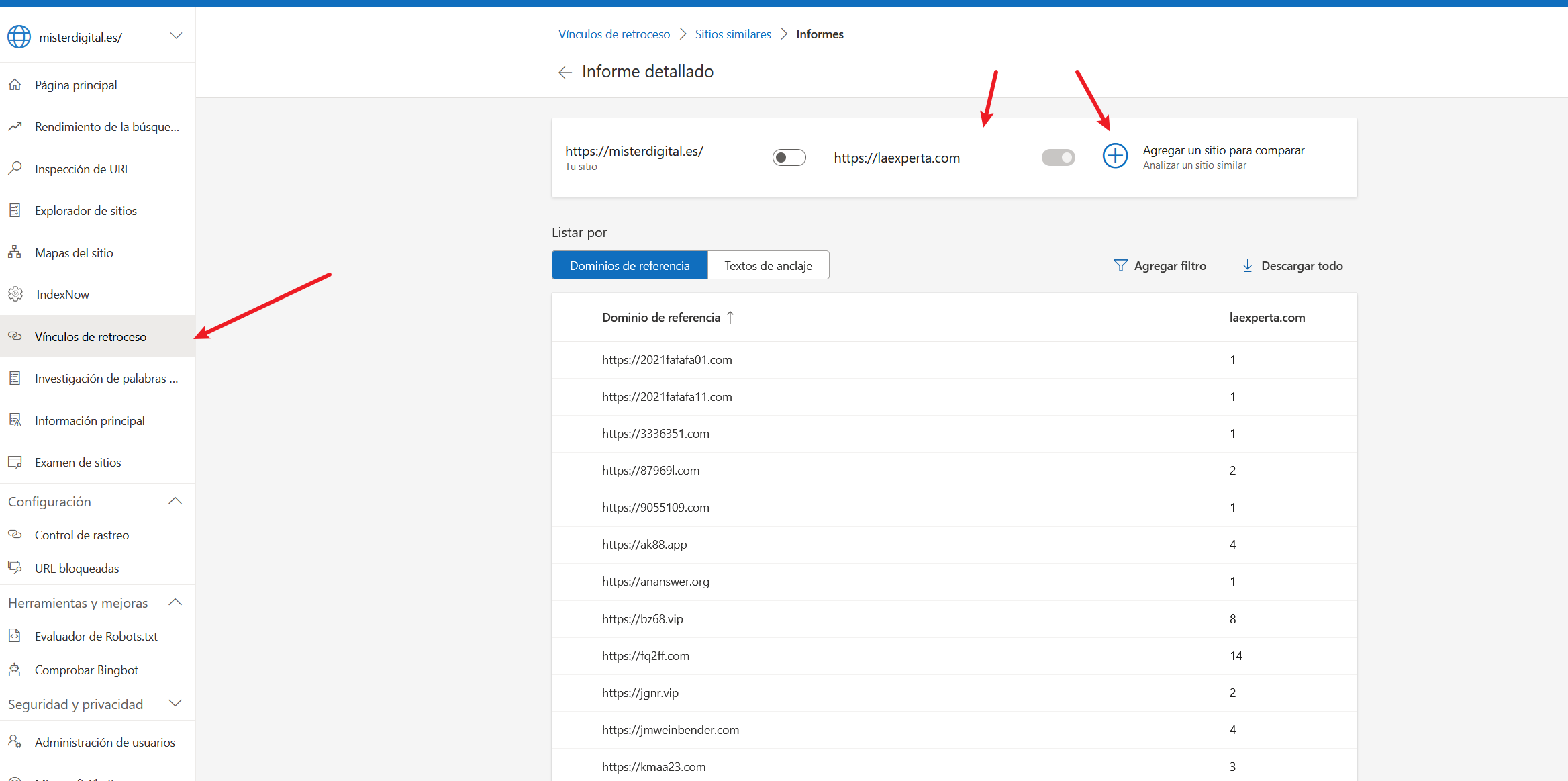Screen dimensions: 1568x781
Task: Open IndexNow gear icon in sidebar
Action: click(x=15, y=294)
